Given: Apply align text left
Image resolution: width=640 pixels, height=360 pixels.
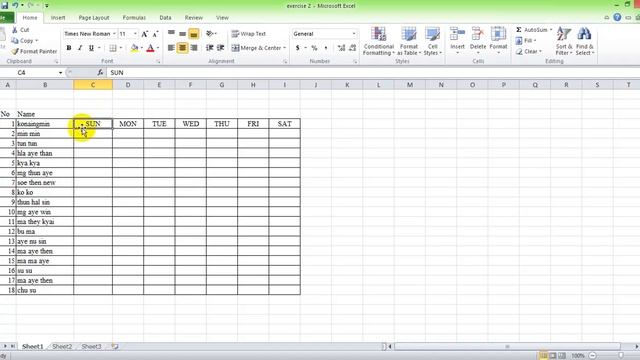Looking at the screenshot, I should tap(171, 48).
